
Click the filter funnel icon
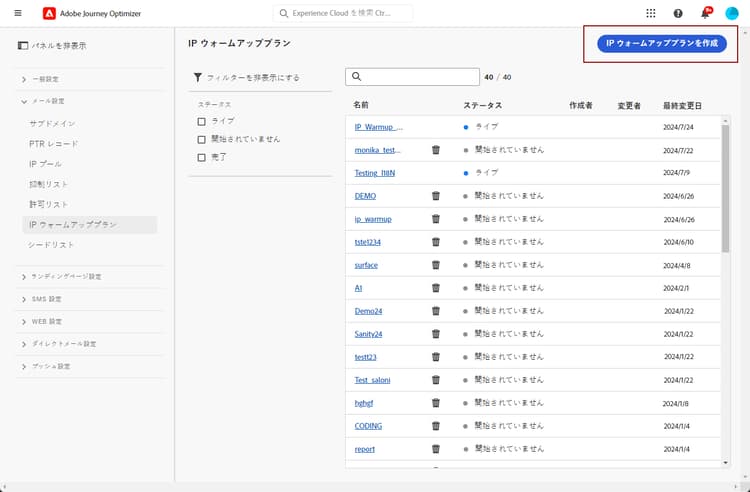[198, 77]
